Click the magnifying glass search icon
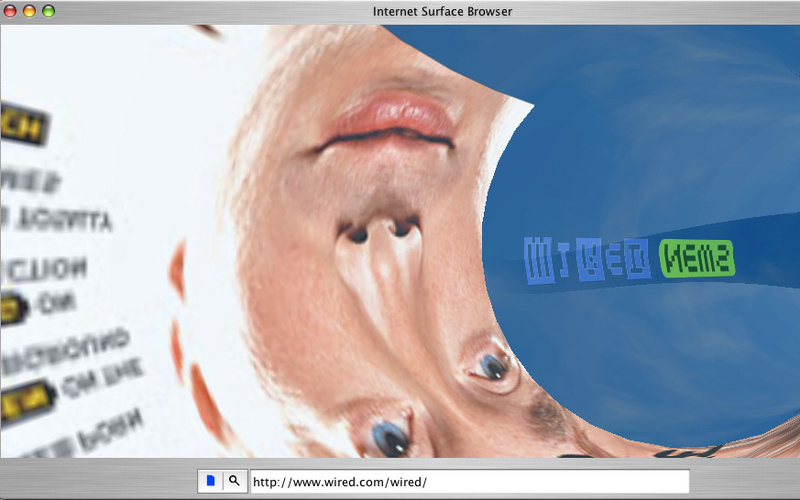This screenshot has height=500, width=800. (x=235, y=481)
